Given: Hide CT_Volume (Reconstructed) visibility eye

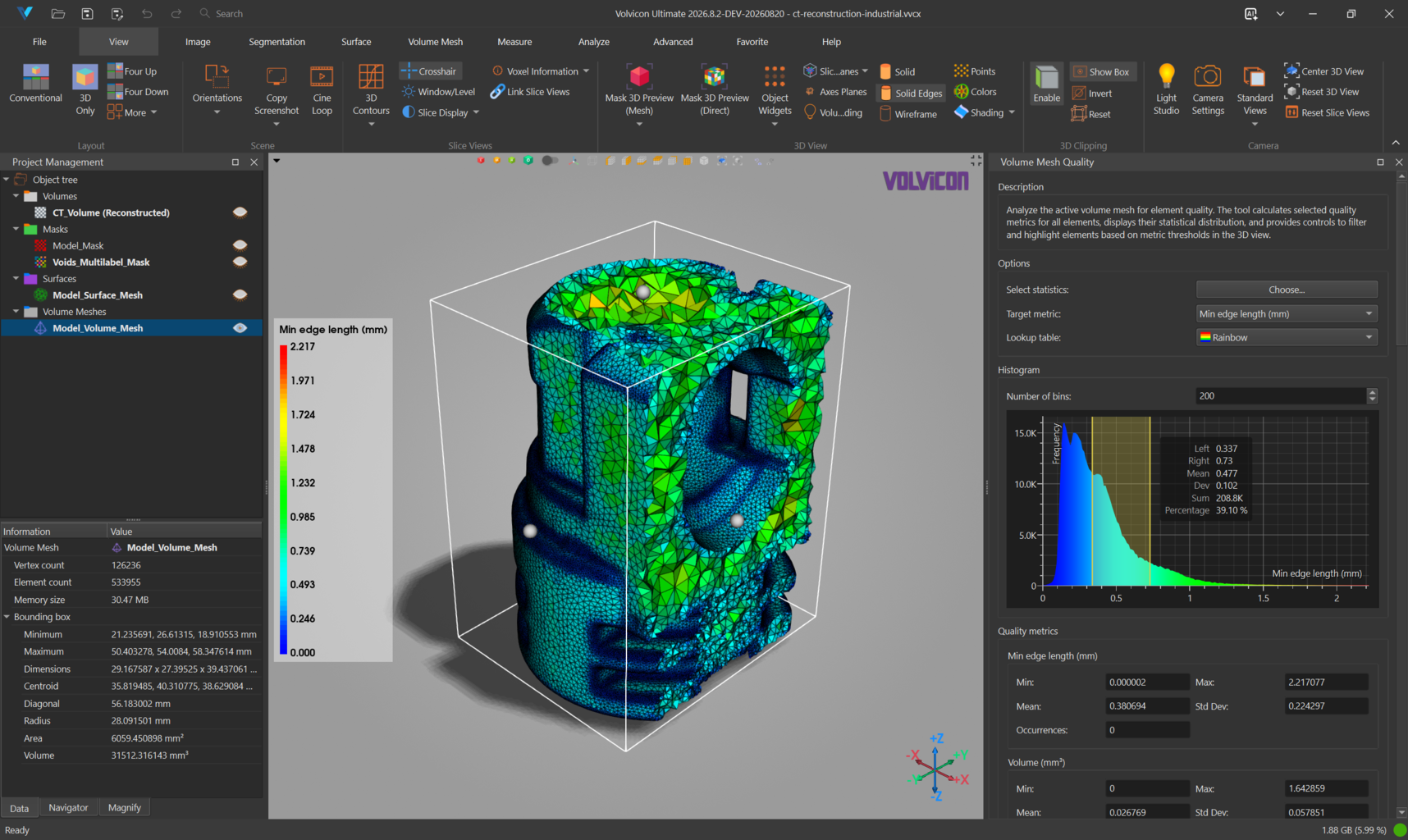Looking at the screenshot, I should pos(240,212).
